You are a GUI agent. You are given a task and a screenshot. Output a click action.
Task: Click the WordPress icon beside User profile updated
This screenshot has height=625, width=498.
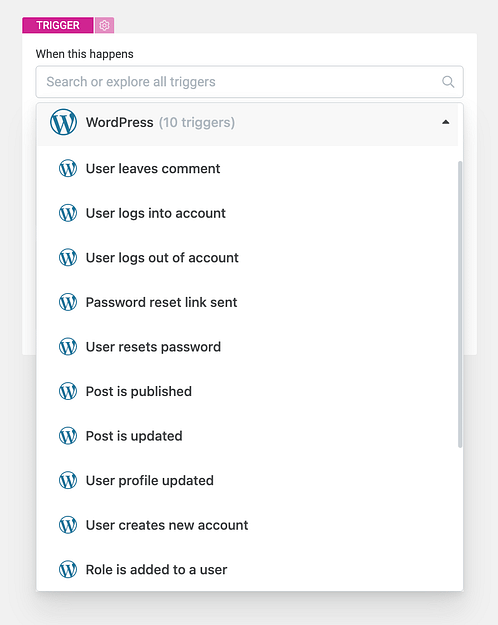point(68,480)
